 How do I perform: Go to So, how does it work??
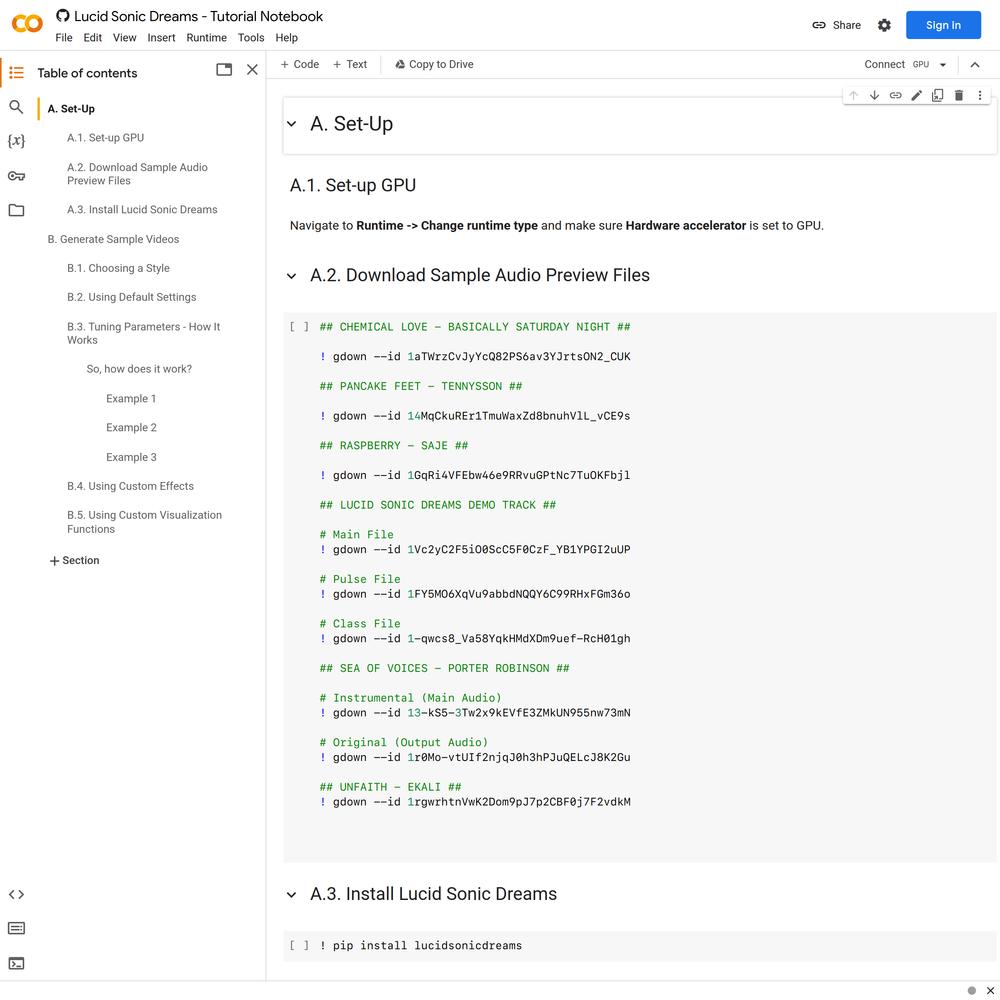click(139, 369)
